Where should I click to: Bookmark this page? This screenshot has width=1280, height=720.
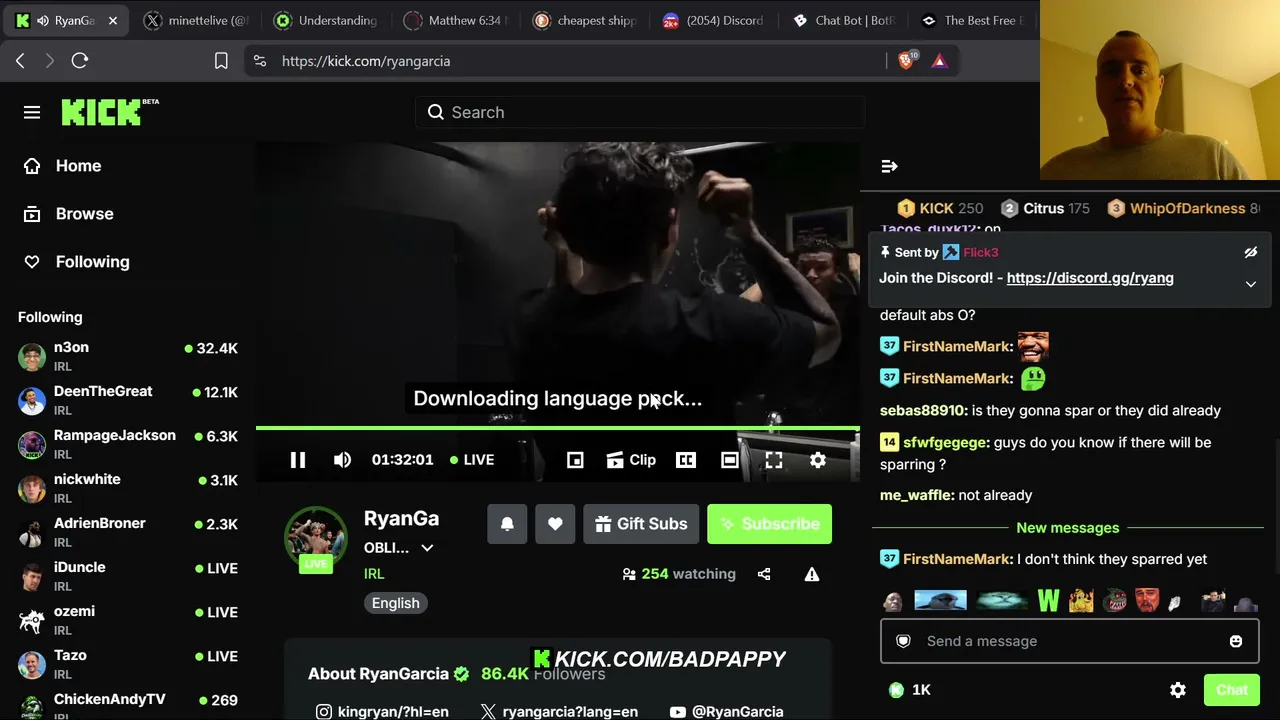(x=221, y=61)
